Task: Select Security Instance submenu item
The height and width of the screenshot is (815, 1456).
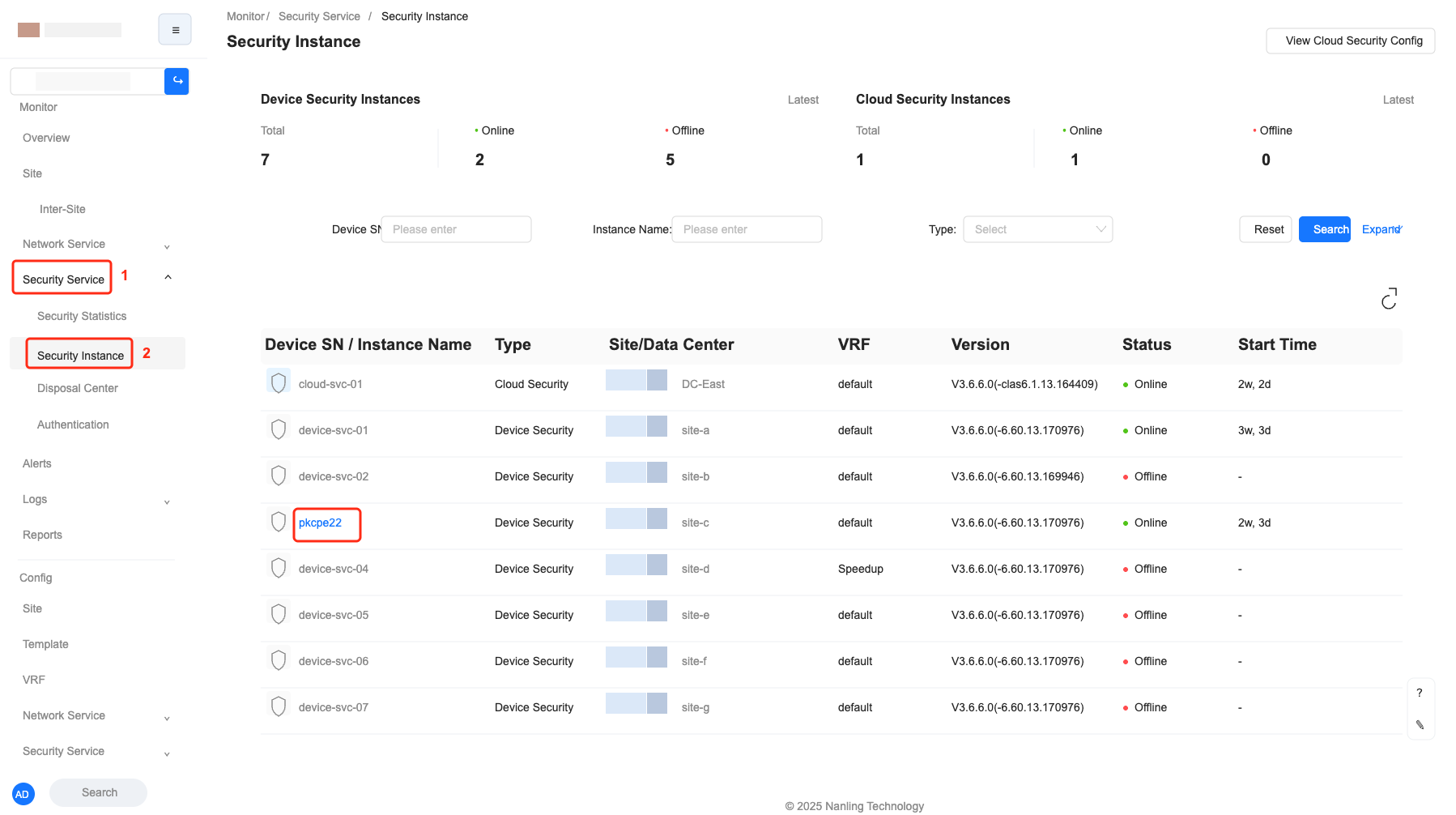Action: pos(80,356)
